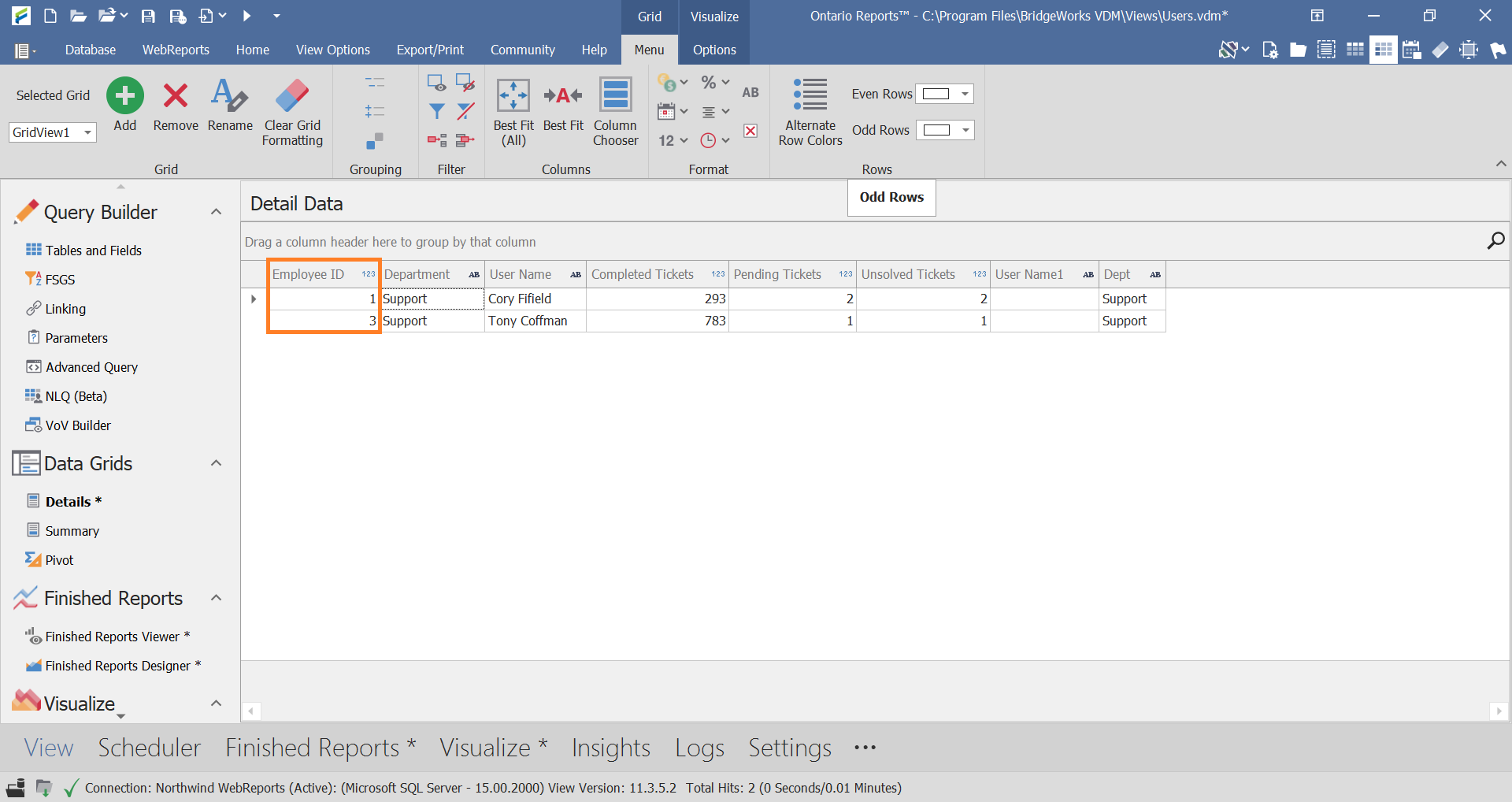Click the blue-and-gray squares grouping icon
Image resolution: width=1512 pixels, height=802 pixels.
[x=375, y=140]
